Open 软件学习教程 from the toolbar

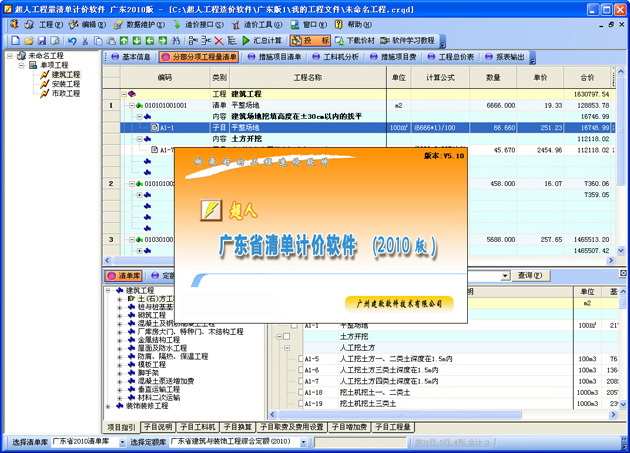pos(407,41)
